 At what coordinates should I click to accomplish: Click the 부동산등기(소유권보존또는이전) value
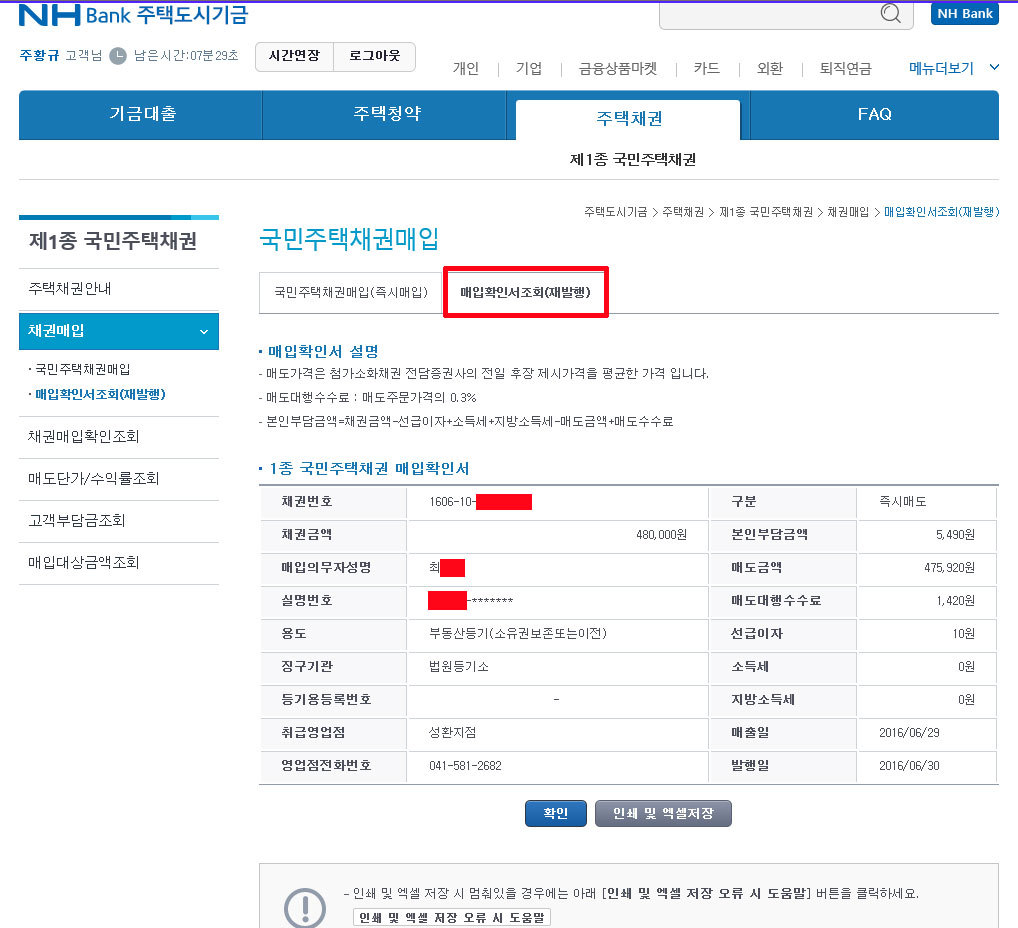(517, 634)
